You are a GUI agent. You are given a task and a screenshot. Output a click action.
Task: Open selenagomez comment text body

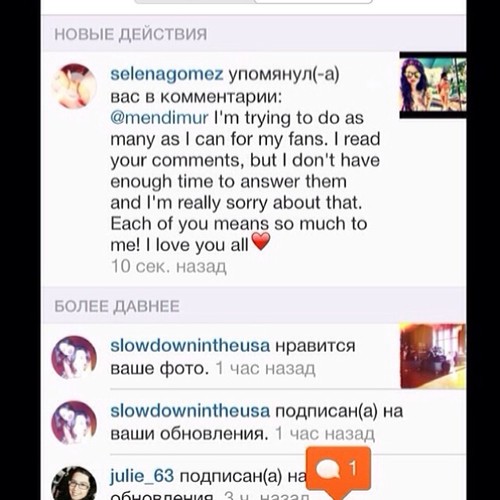[245, 182]
